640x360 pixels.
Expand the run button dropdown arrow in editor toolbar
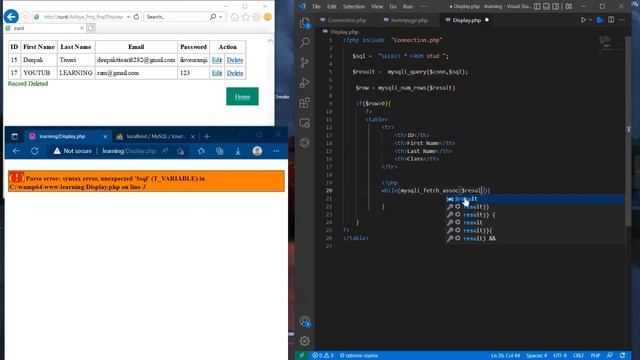pos(590,20)
